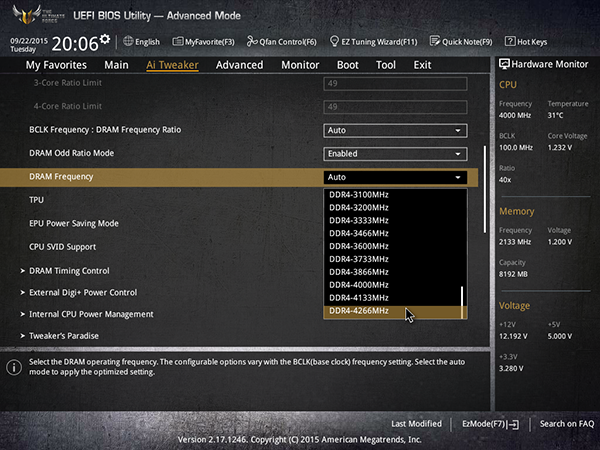Open Search on FAQ link
Viewport: 600px width, 450px height.
567,424
